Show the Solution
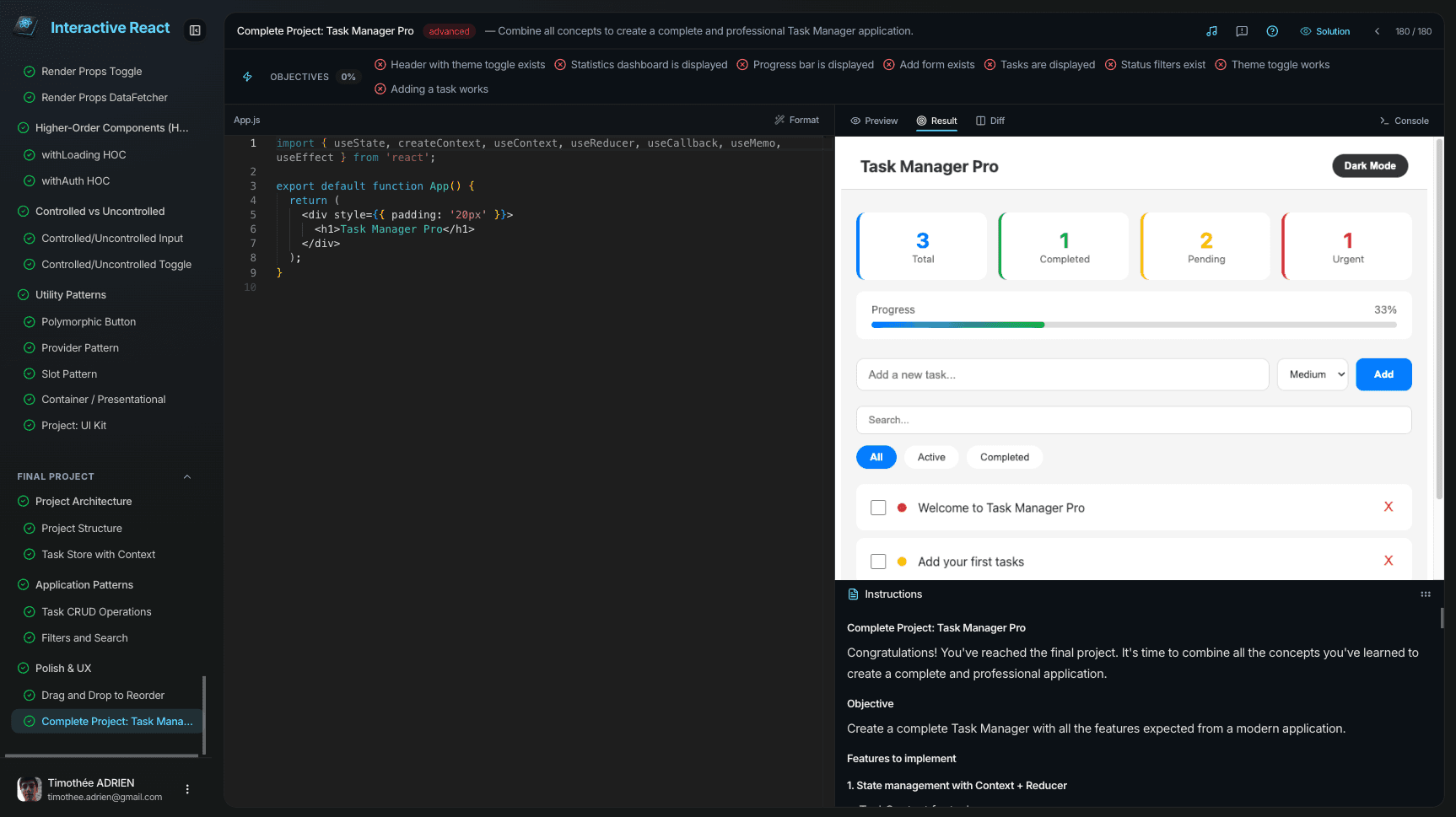This screenshot has width=1456, height=817. pos(1324,30)
